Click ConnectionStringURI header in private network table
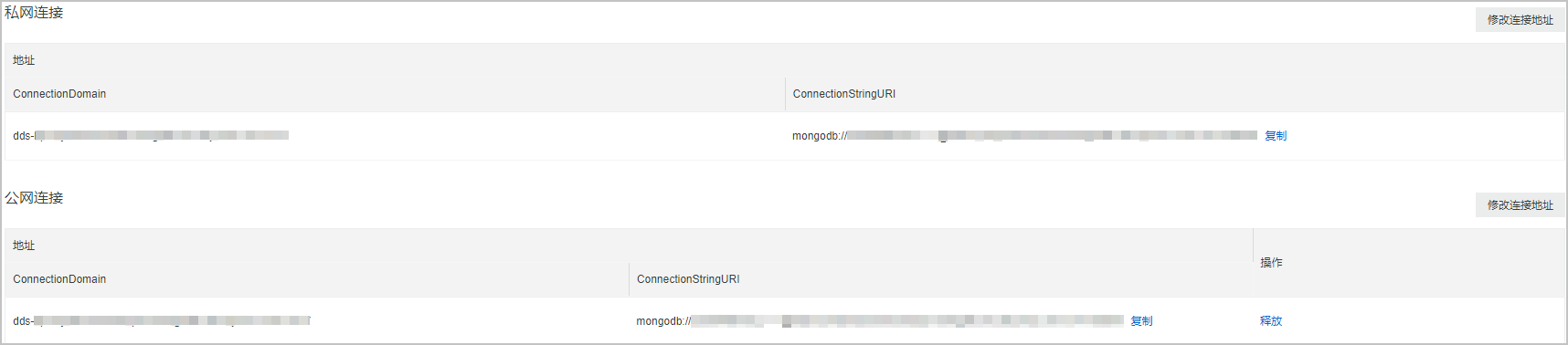The height and width of the screenshot is (345, 1568). coord(844,94)
